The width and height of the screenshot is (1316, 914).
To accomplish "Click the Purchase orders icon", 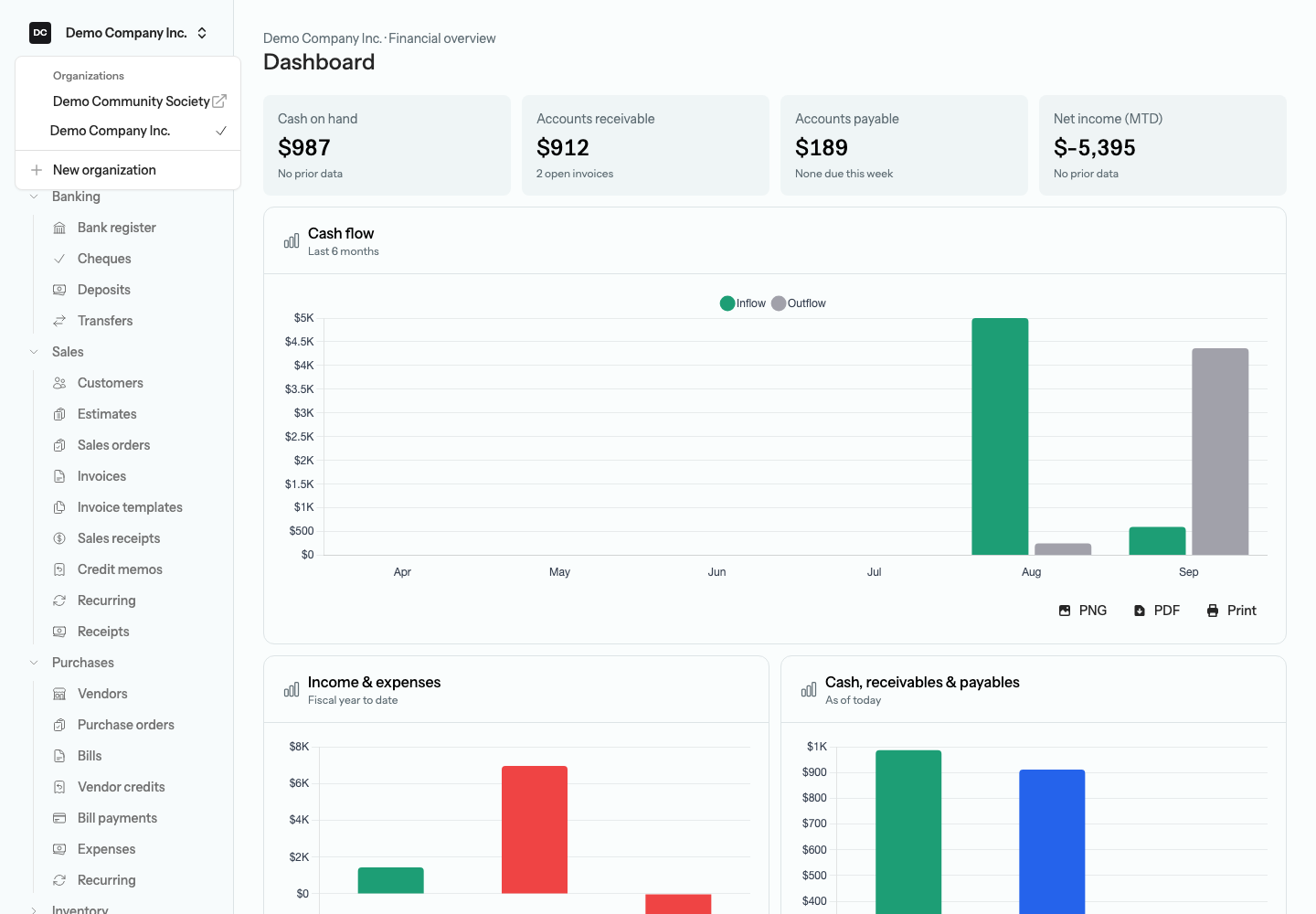I will click(x=59, y=725).
